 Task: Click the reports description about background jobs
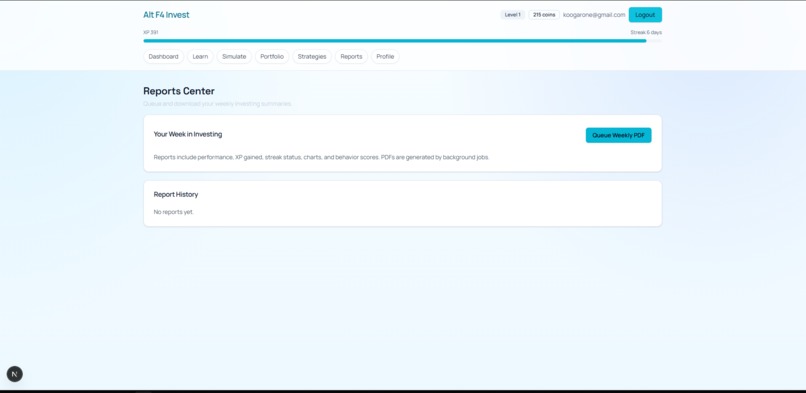click(x=321, y=157)
